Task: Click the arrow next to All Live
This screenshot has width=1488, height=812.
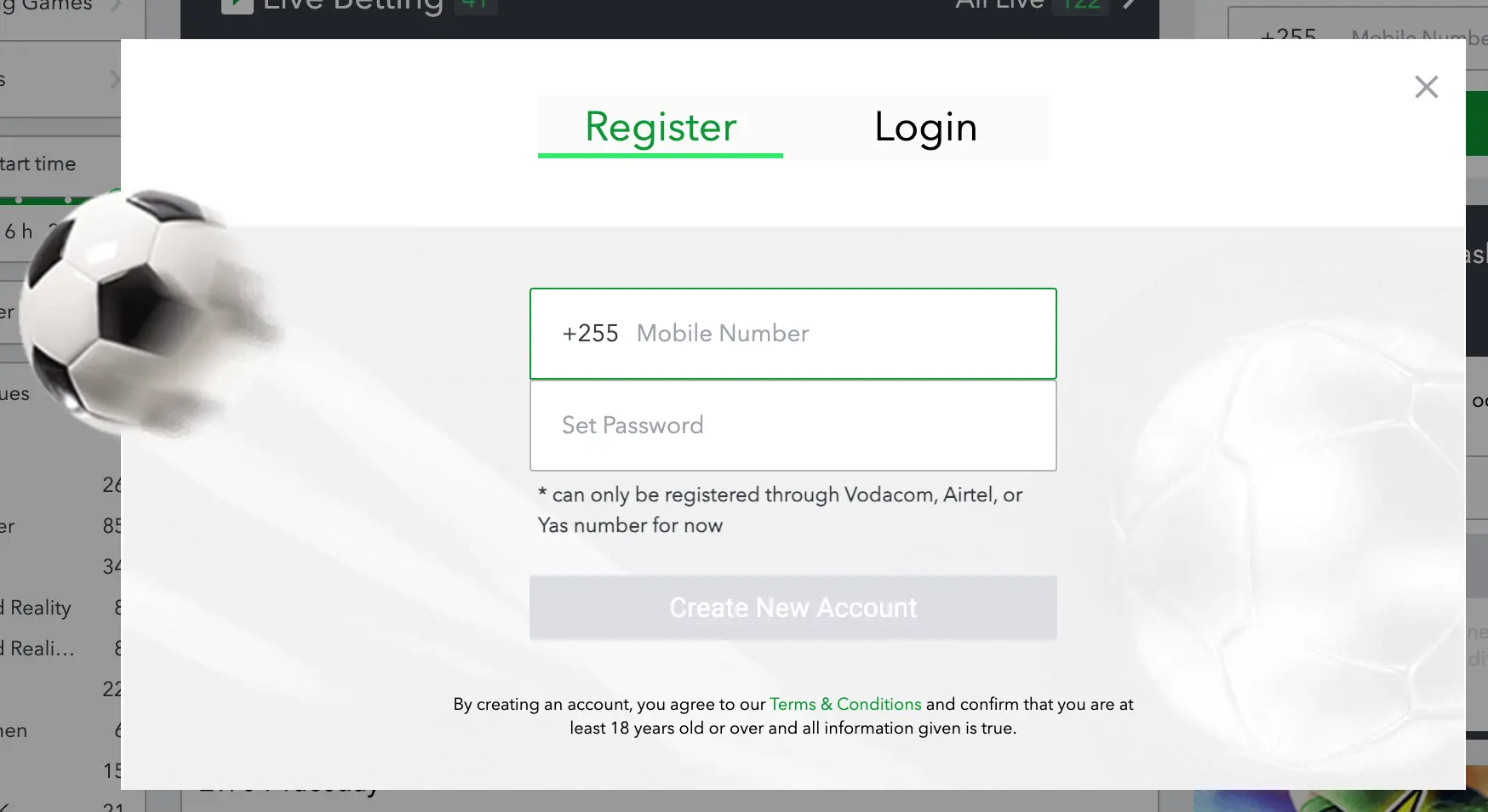Action: (x=1130, y=4)
